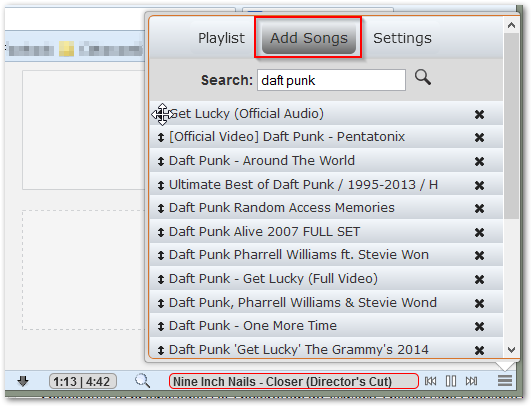Viewport: 532px width, 407px height.
Task: Click the down arrow icon in player bar
Action: pos(23,381)
